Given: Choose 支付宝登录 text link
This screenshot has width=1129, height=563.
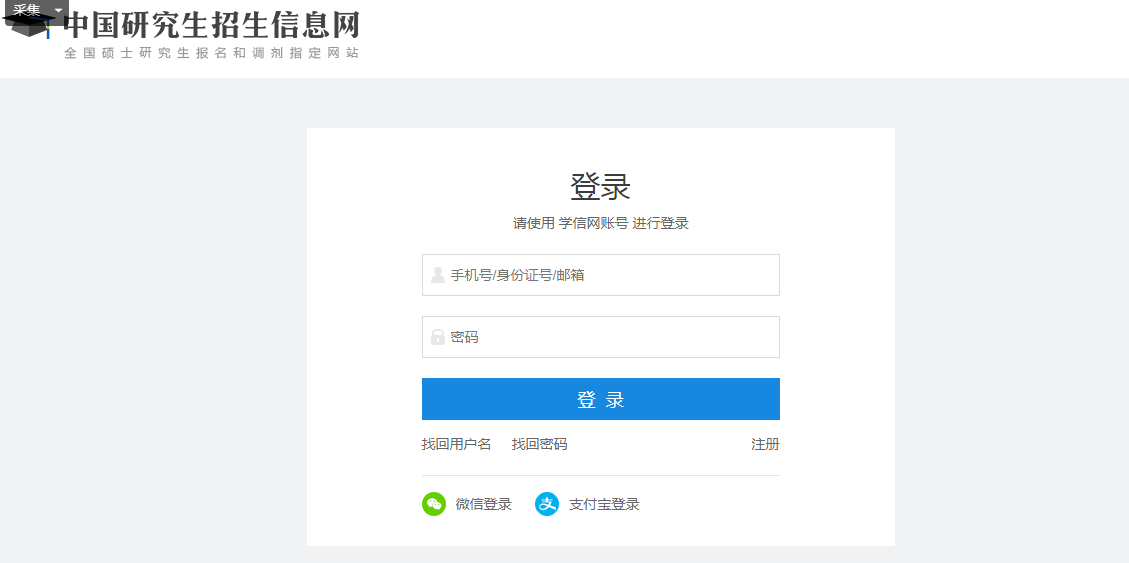Looking at the screenshot, I should [604, 505].
